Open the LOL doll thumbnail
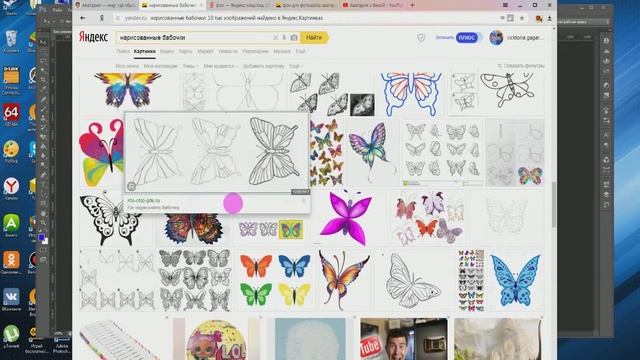Image resolution: width=640 pixels, height=360 pixels. tap(216, 339)
